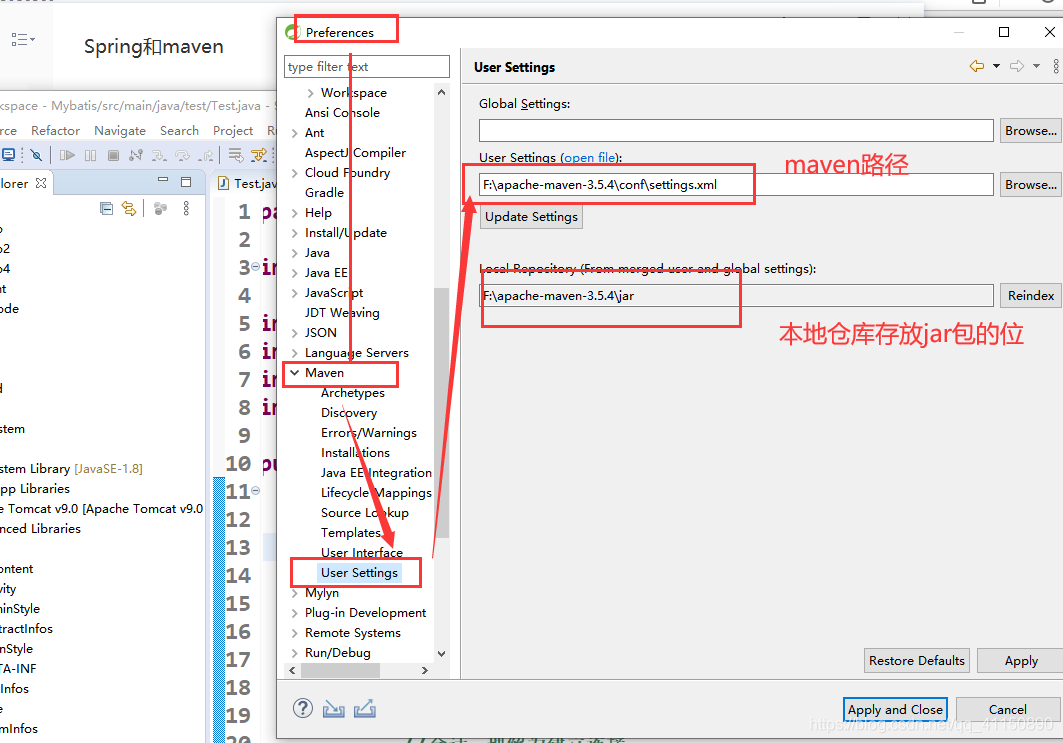Click the outline list icon beside Spring和maven

23,40
